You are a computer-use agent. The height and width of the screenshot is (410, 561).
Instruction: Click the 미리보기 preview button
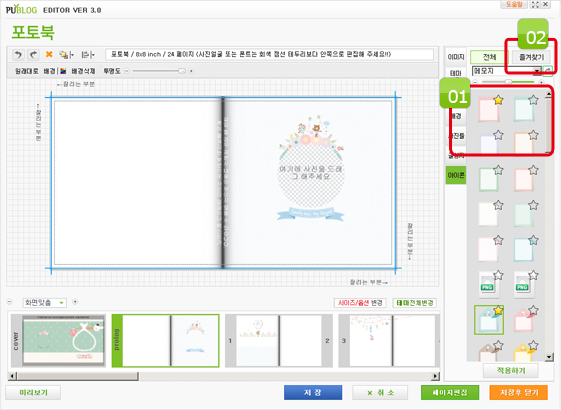(33, 392)
